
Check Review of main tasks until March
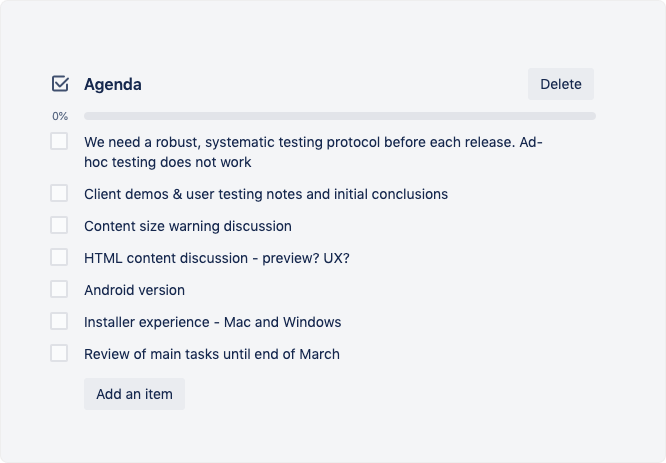tap(59, 353)
